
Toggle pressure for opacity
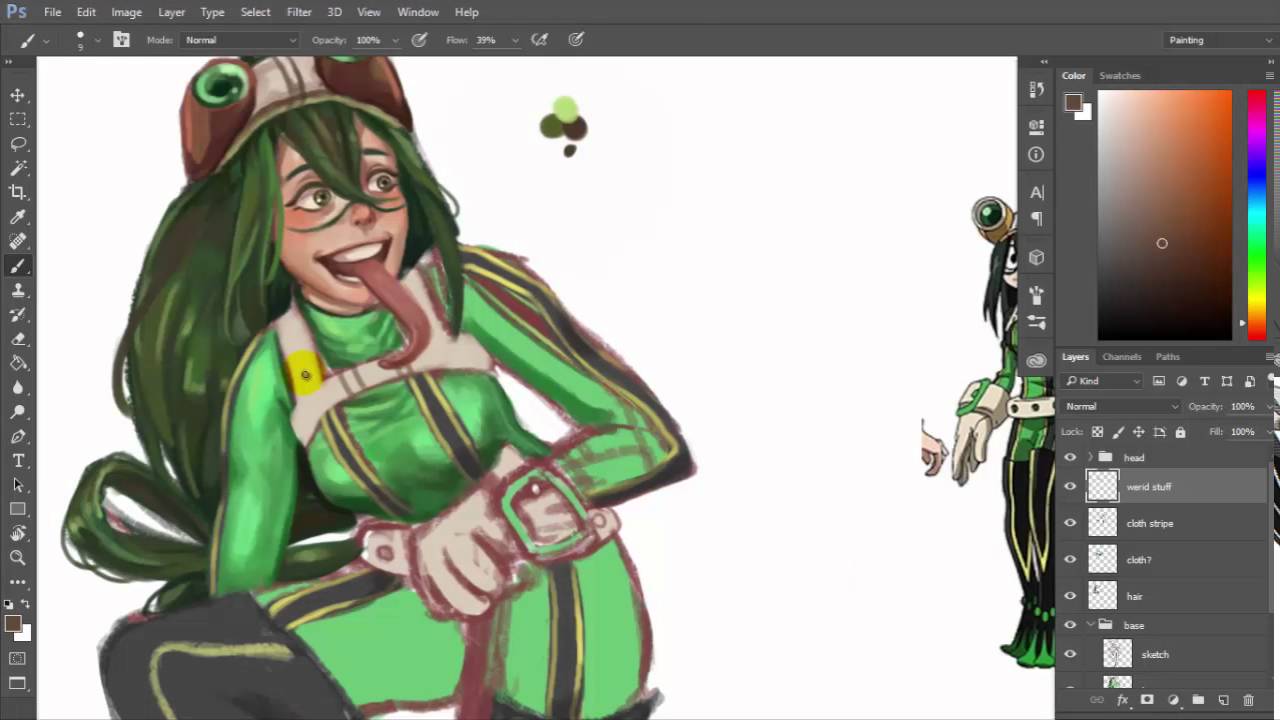coord(419,40)
